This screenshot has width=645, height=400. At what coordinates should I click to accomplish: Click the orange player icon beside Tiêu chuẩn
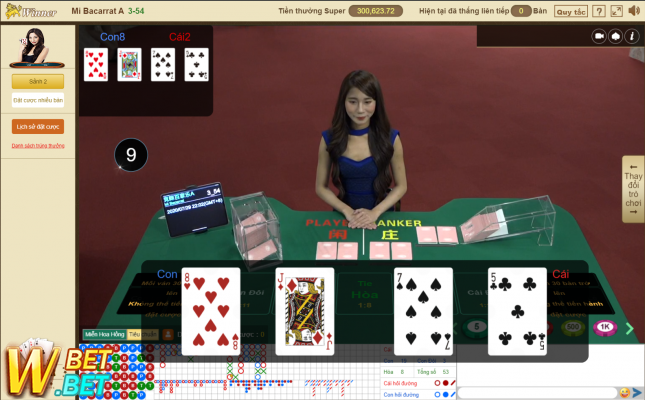click(x=168, y=334)
